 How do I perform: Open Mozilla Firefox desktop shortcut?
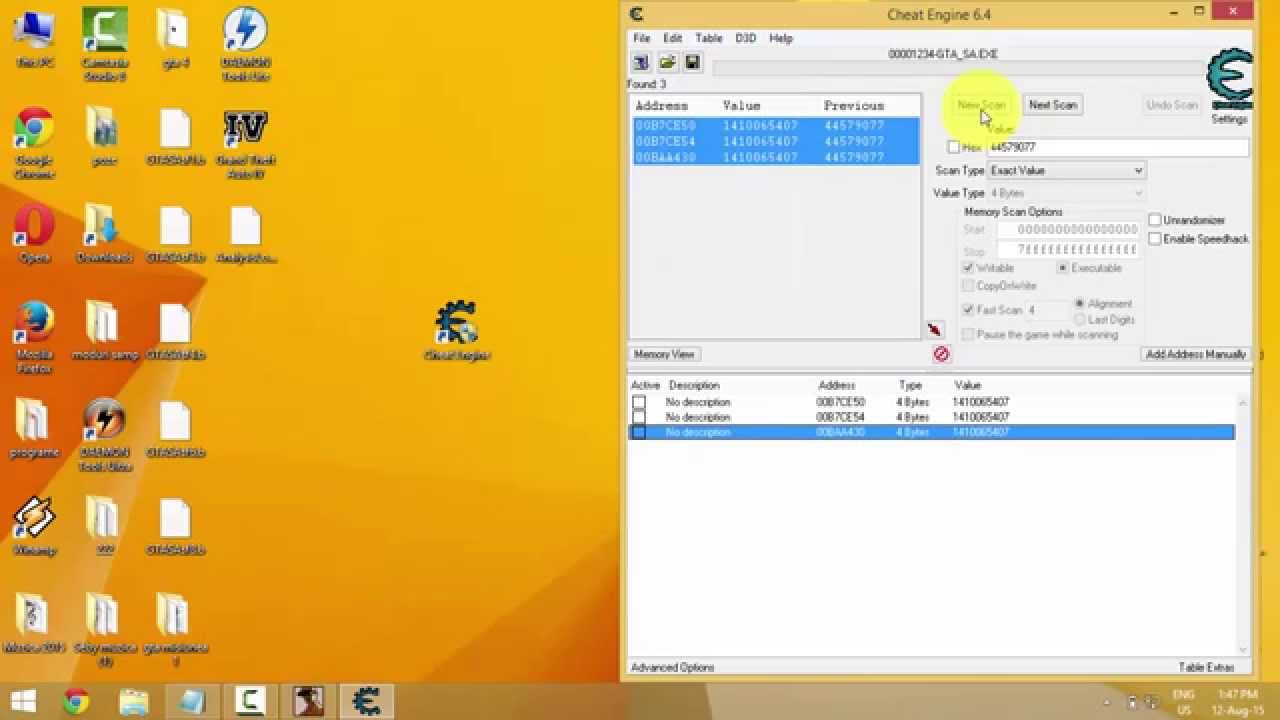(x=34, y=337)
